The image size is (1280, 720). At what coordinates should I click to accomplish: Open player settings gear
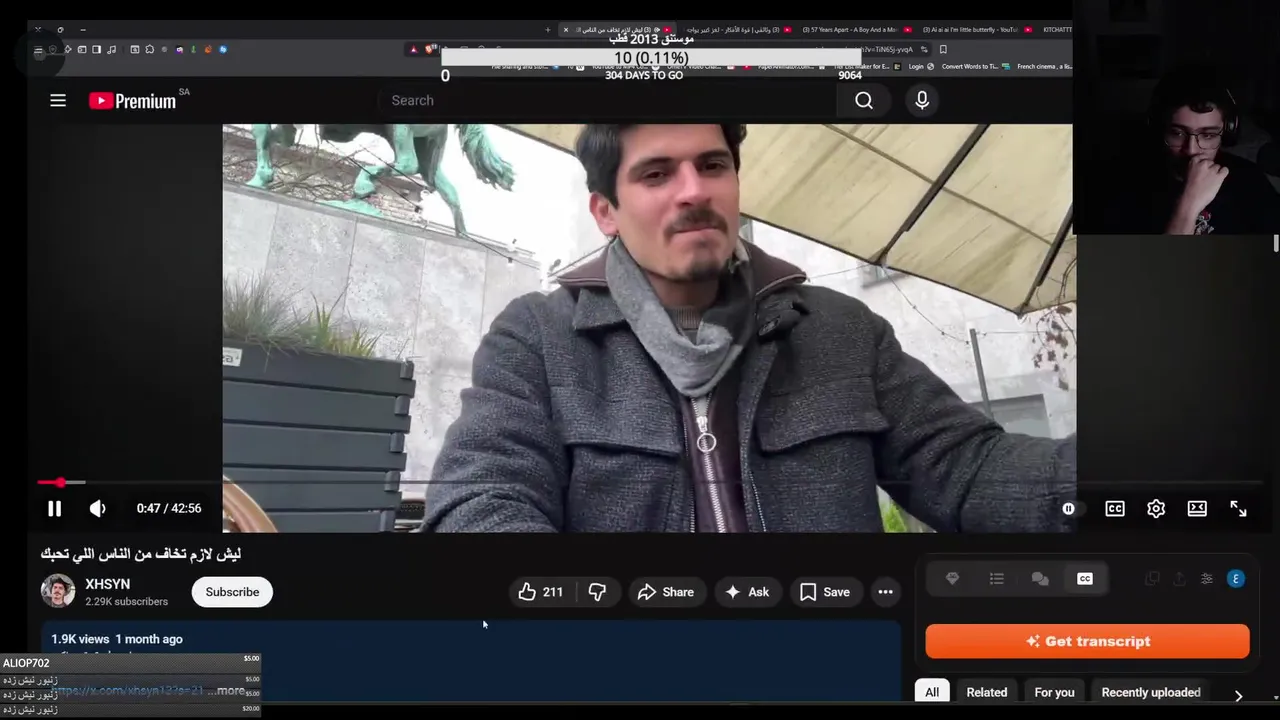click(1156, 508)
